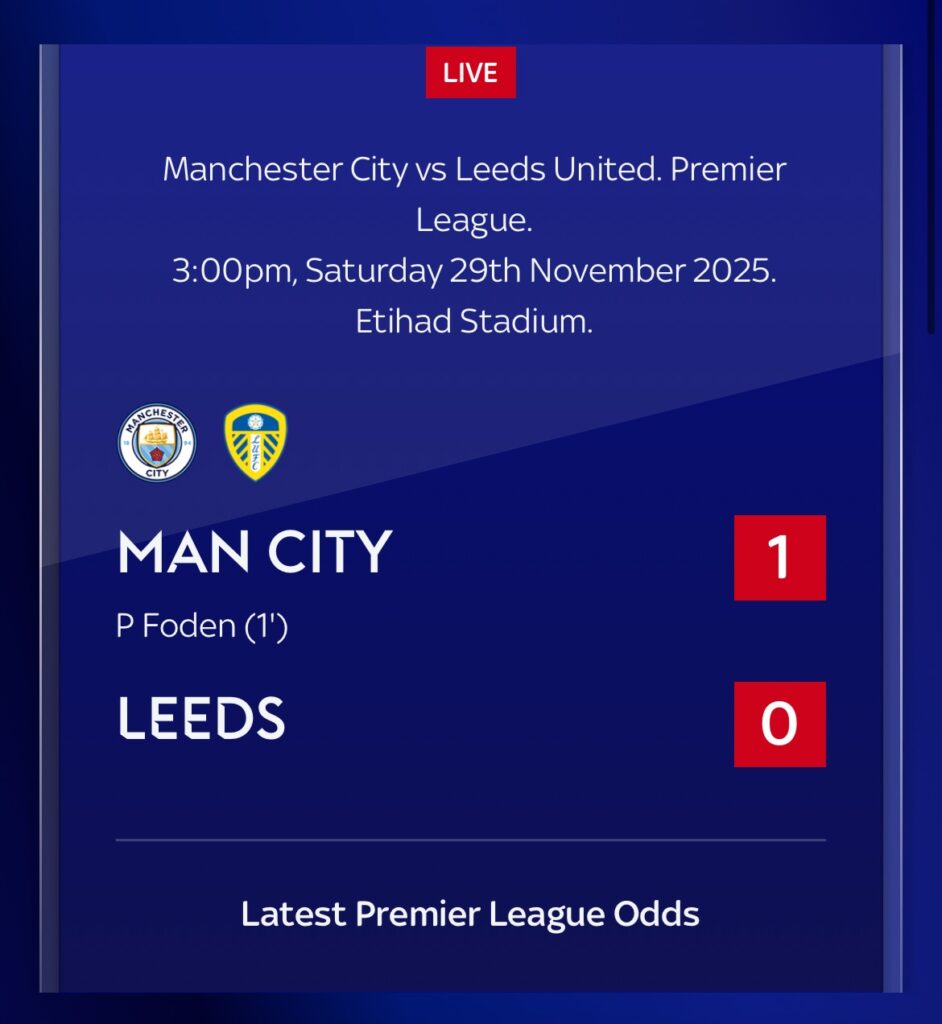Click the Manchester City club crest
Screen dimensions: 942x1024
(x=157, y=443)
